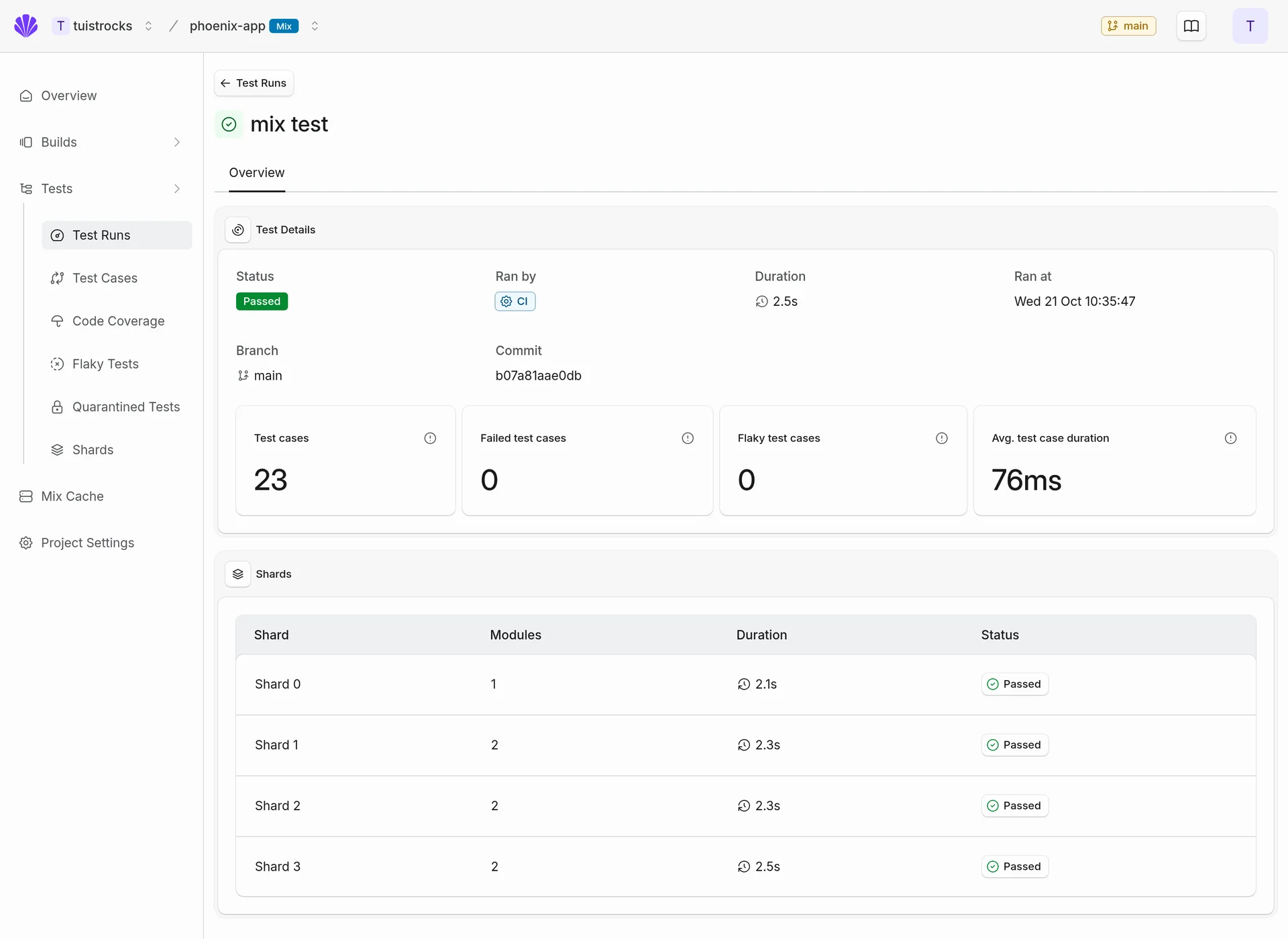Select the Overview tab under mix test
1288x939 pixels.
(257, 173)
